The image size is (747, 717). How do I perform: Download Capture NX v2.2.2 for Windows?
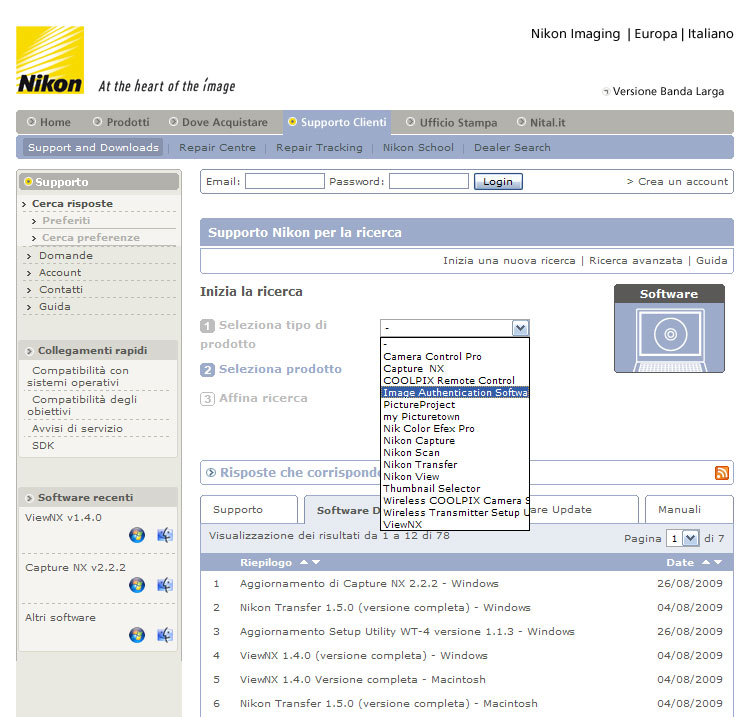137,585
